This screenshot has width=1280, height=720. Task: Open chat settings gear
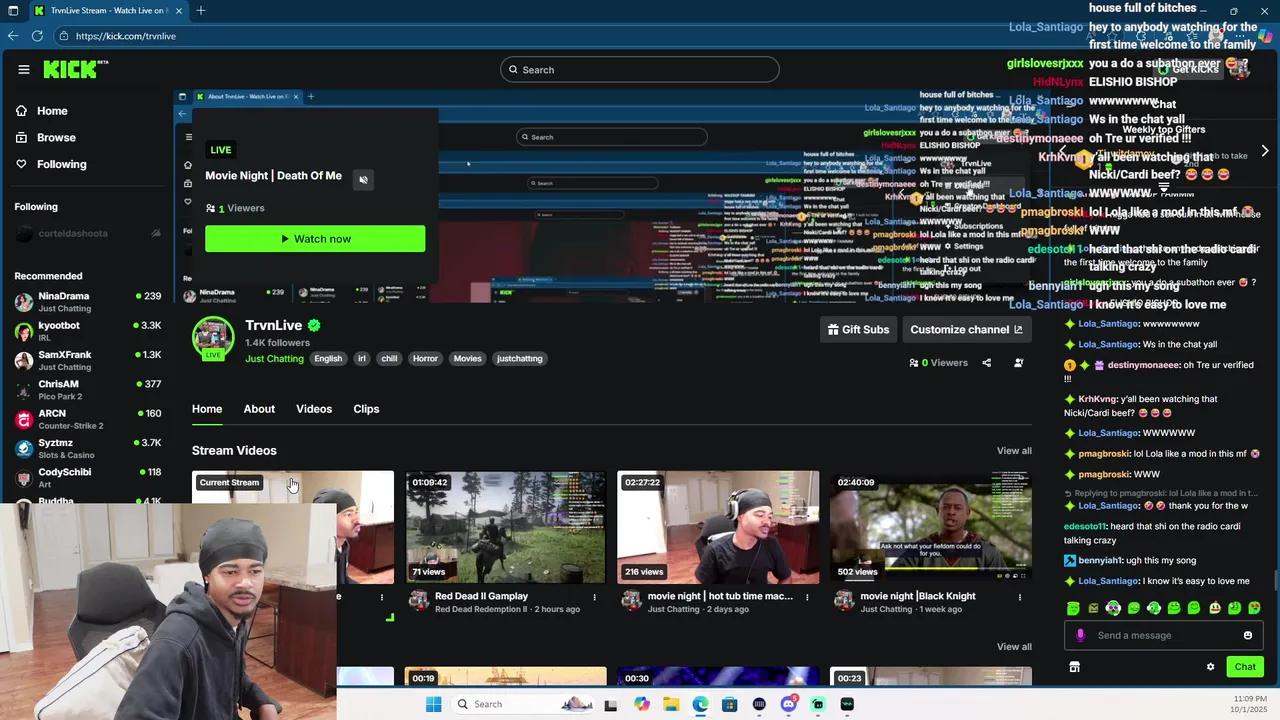point(1210,667)
